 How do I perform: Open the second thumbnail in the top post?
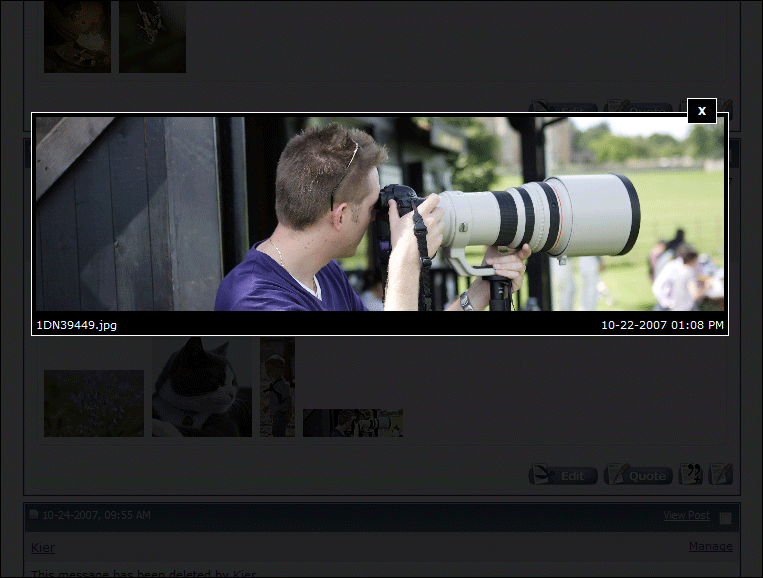tap(152, 36)
